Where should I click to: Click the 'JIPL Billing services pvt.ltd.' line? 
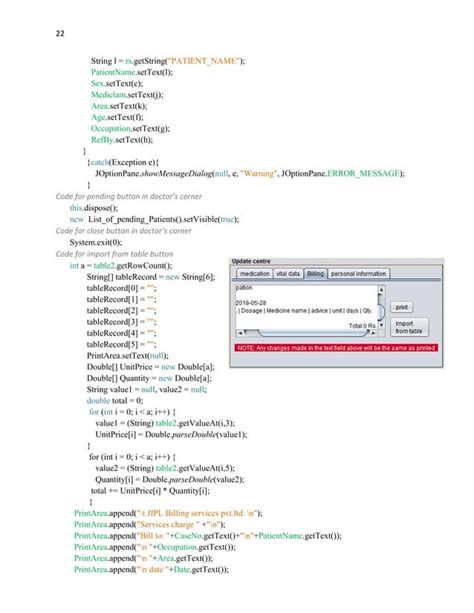tap(168, 513)
